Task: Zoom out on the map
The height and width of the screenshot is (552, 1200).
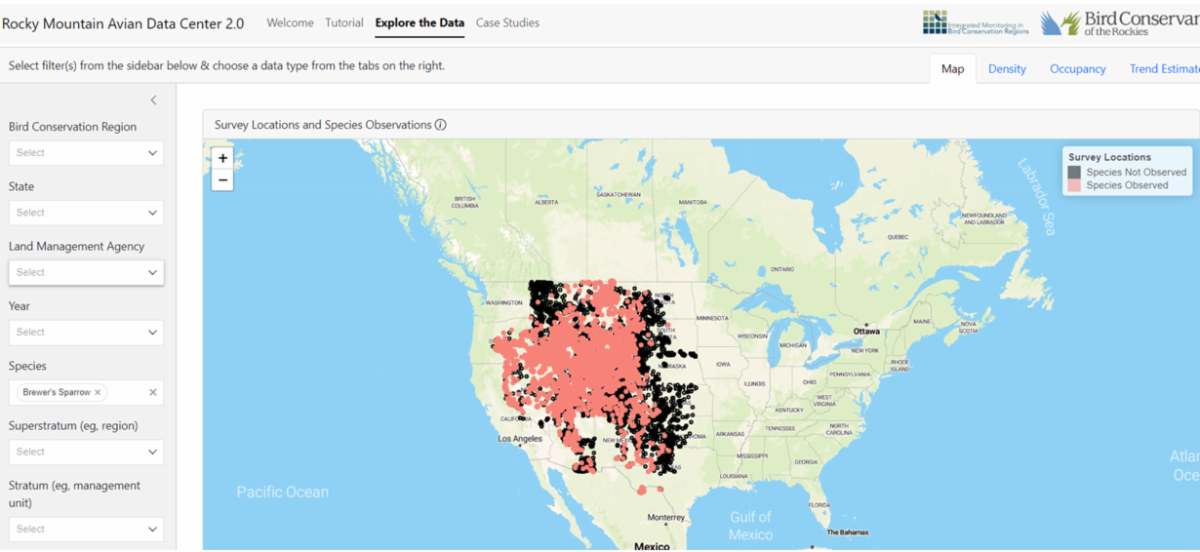Action: tap(222, 180)
